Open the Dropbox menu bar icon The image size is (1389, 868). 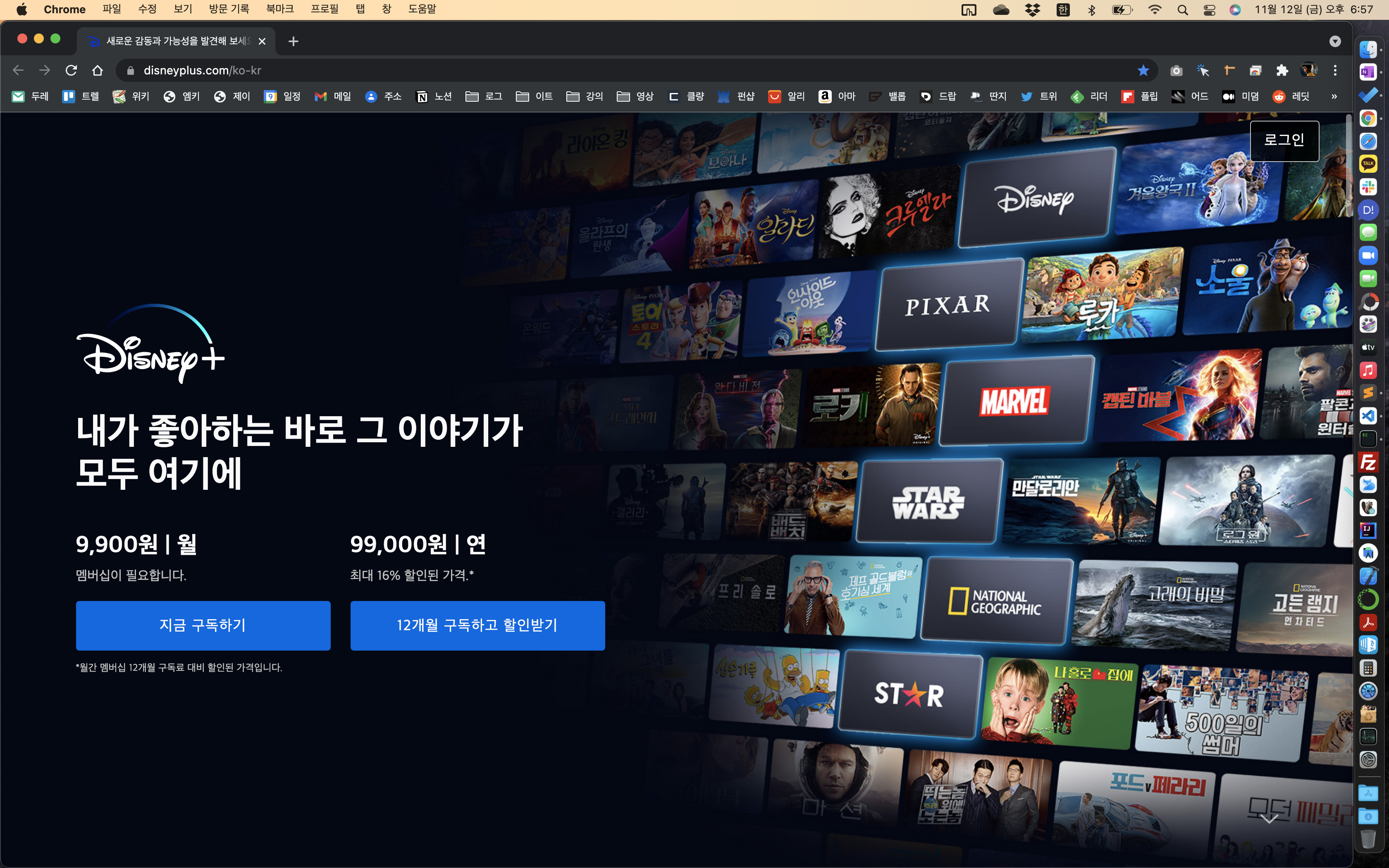pyautogui.click(x=1032, y=9)
